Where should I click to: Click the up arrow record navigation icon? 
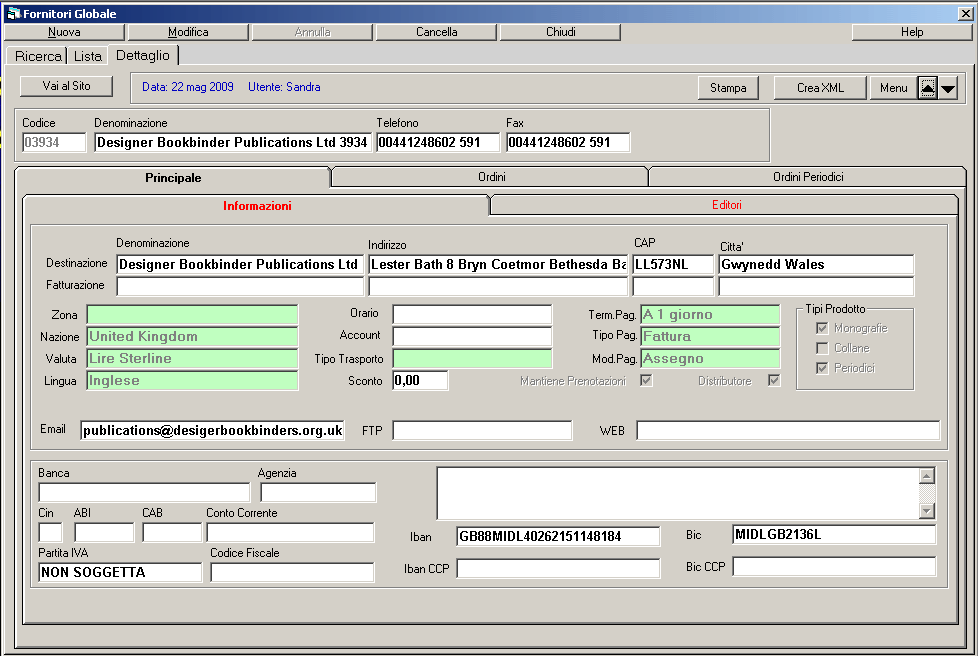click(x=928, y=88)
